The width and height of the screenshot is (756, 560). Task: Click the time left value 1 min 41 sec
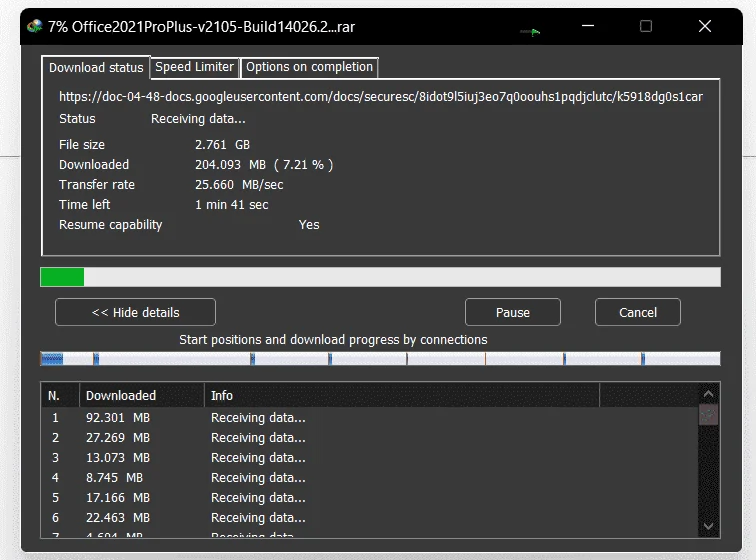click(231, 205)
